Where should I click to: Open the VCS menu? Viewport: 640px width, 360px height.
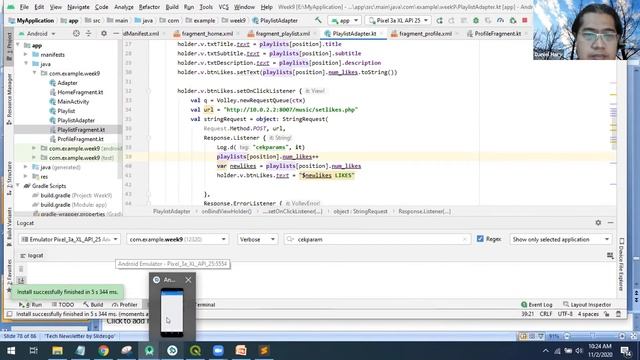223,7
